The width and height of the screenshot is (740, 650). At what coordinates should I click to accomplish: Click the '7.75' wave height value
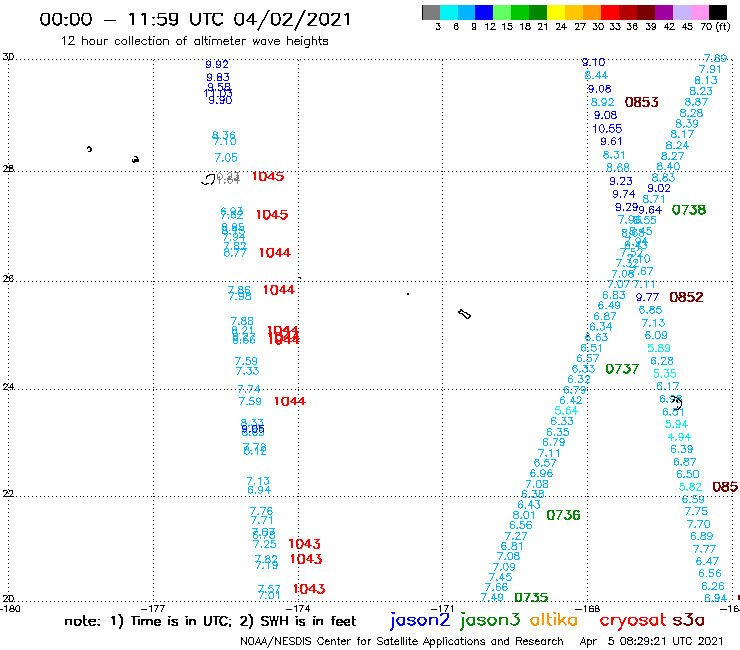(x=696, y=511)
